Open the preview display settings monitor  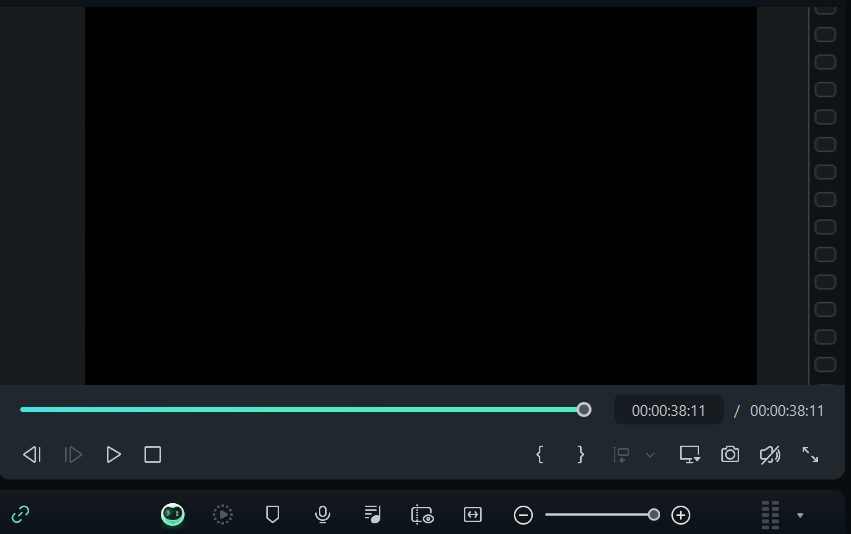(690, 455)
